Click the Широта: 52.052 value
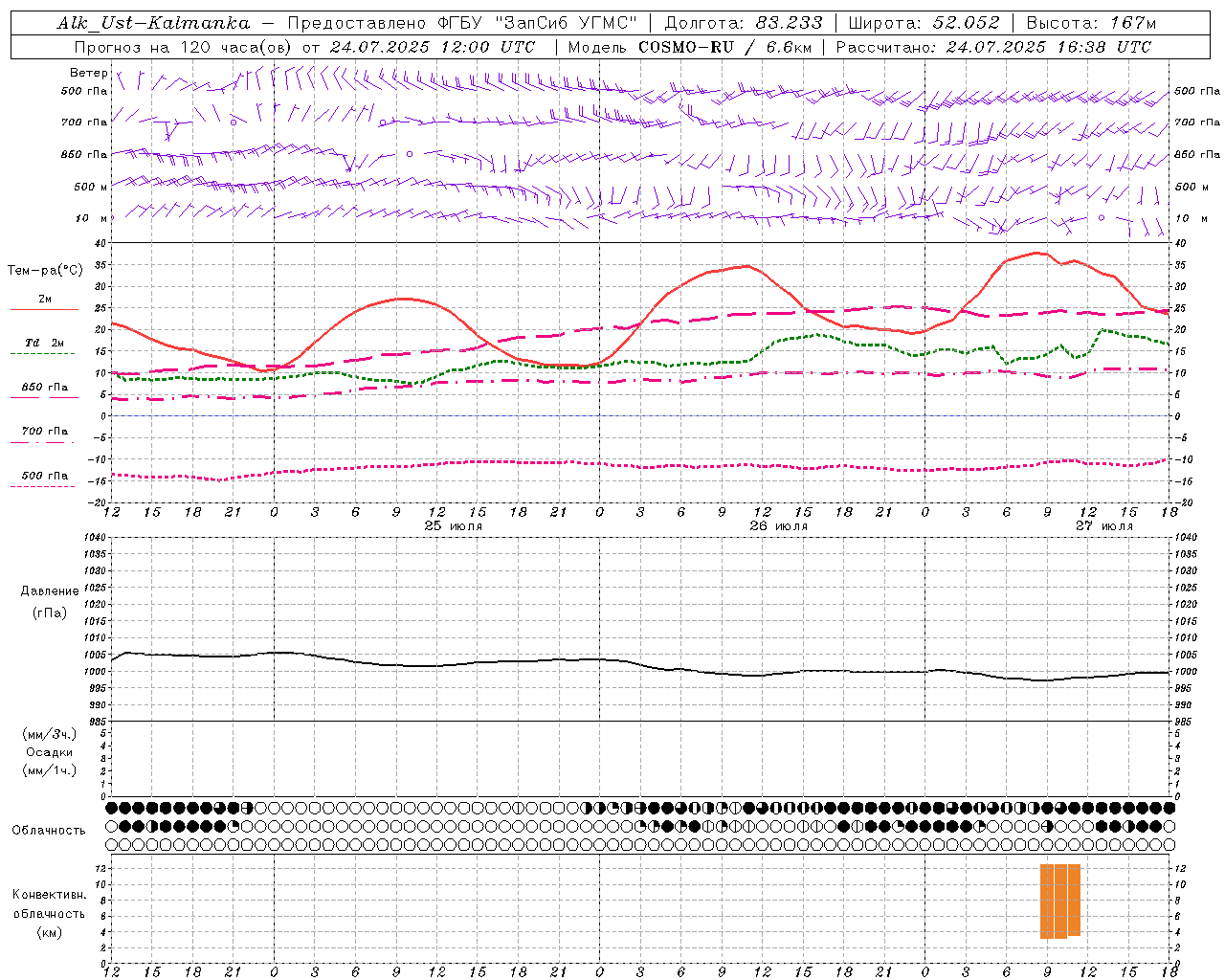Screen dimensions: 1225x980 pyautogui.click(x=924, y=23)
